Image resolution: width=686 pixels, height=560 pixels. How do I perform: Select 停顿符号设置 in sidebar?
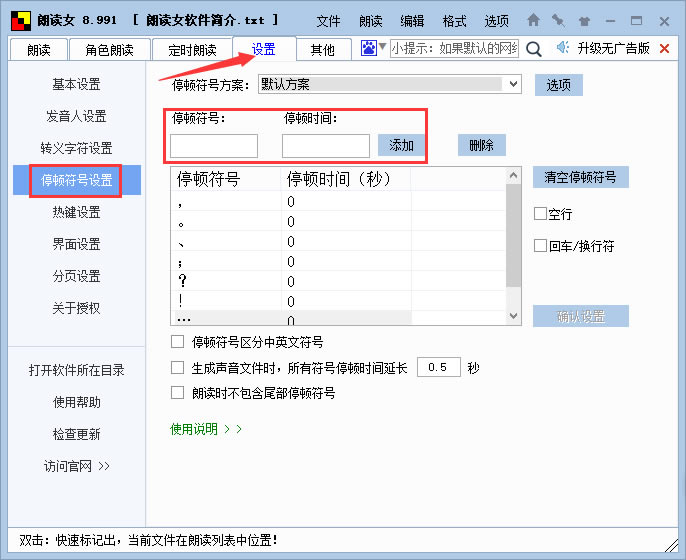point(77,180)
